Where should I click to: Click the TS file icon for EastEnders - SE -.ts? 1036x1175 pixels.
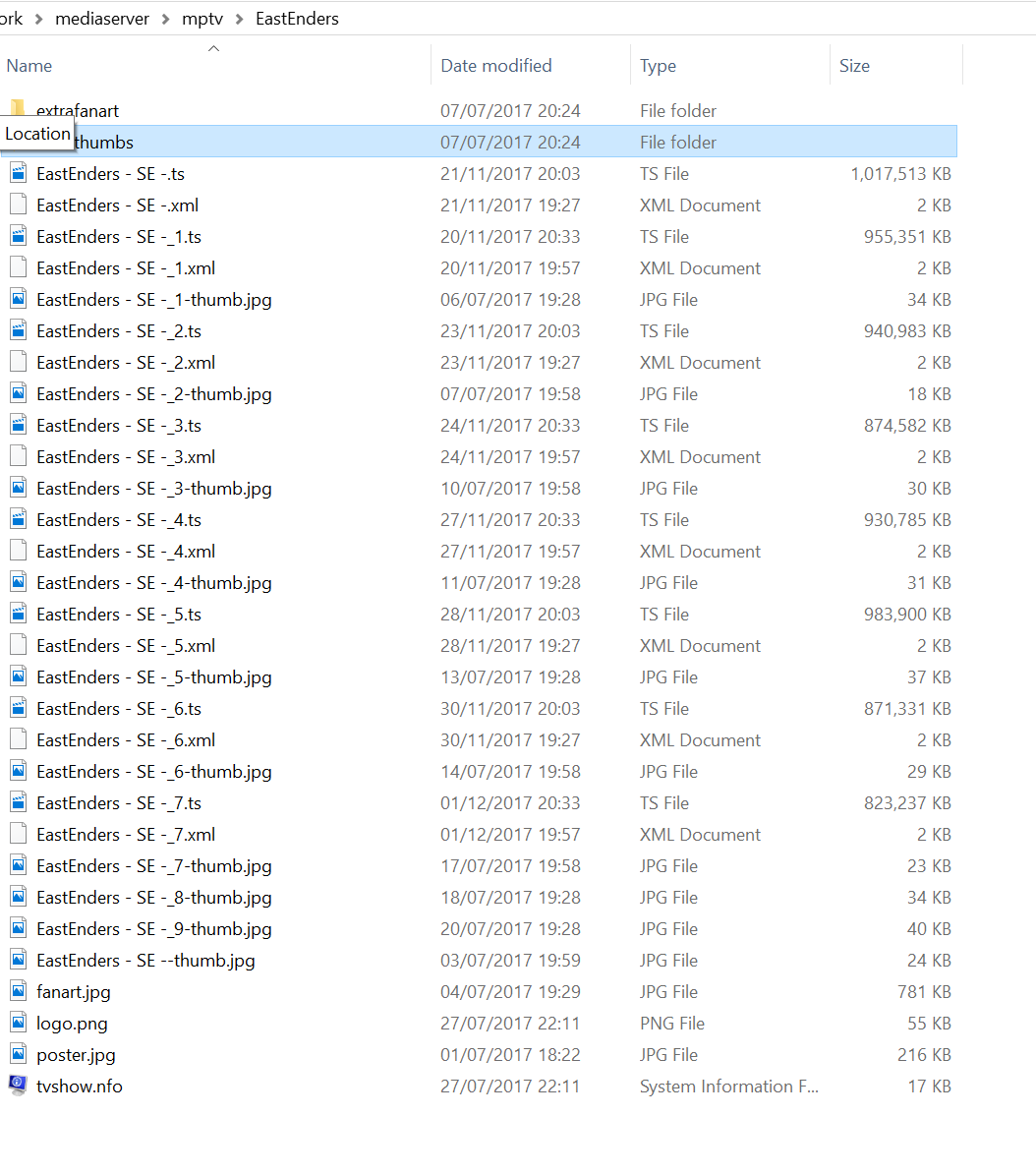tap(19, 173)
